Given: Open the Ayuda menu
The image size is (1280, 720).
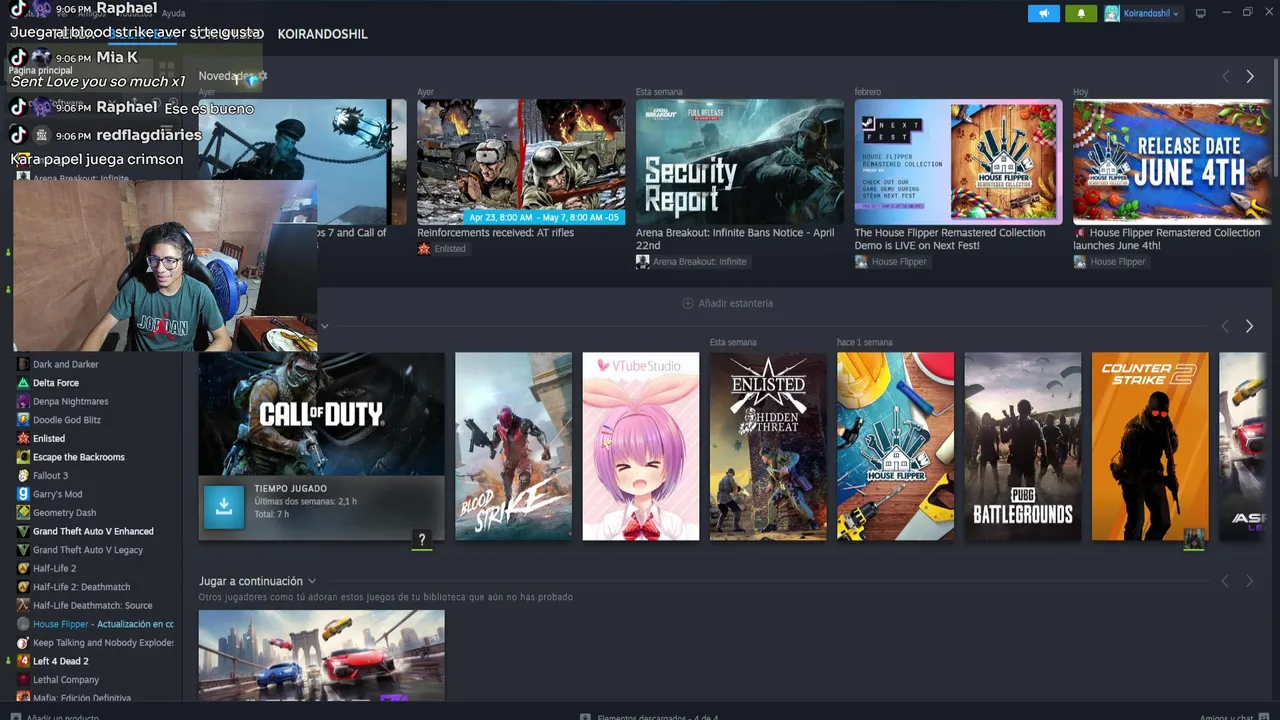Looking at the screenshot, I should 173,14.
